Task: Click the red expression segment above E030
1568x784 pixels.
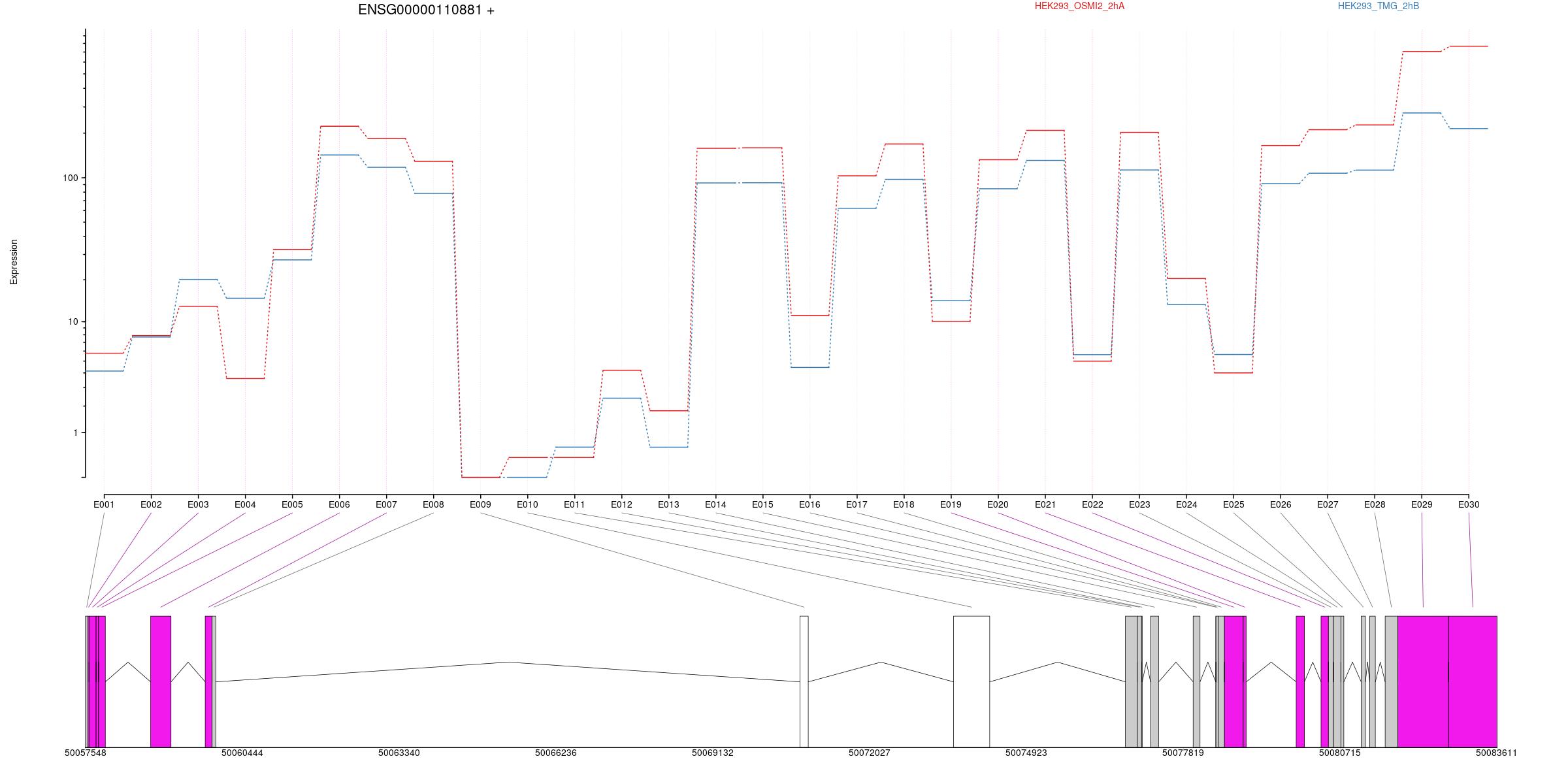Action: (1469, 46)
